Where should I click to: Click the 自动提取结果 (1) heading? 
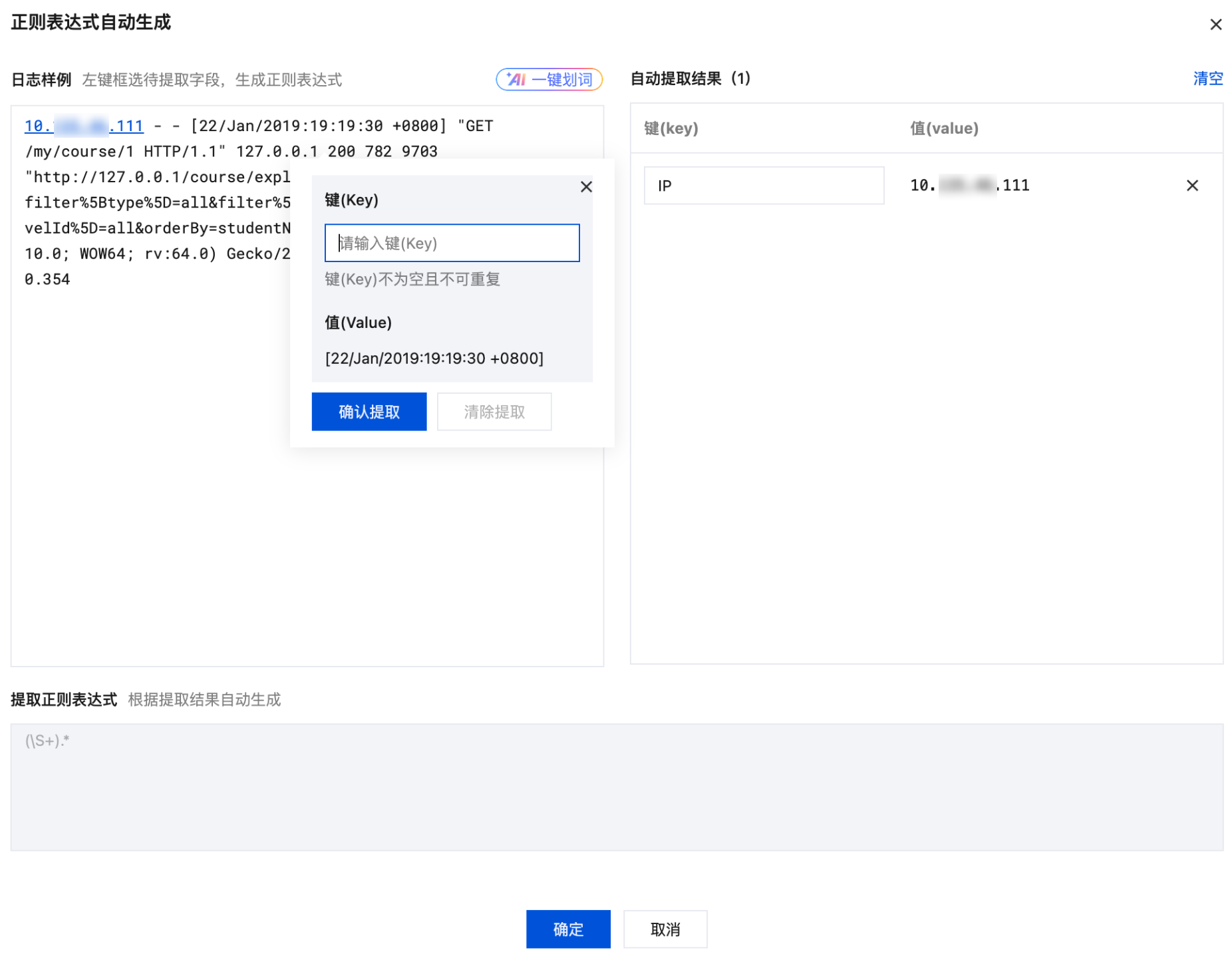691,79
